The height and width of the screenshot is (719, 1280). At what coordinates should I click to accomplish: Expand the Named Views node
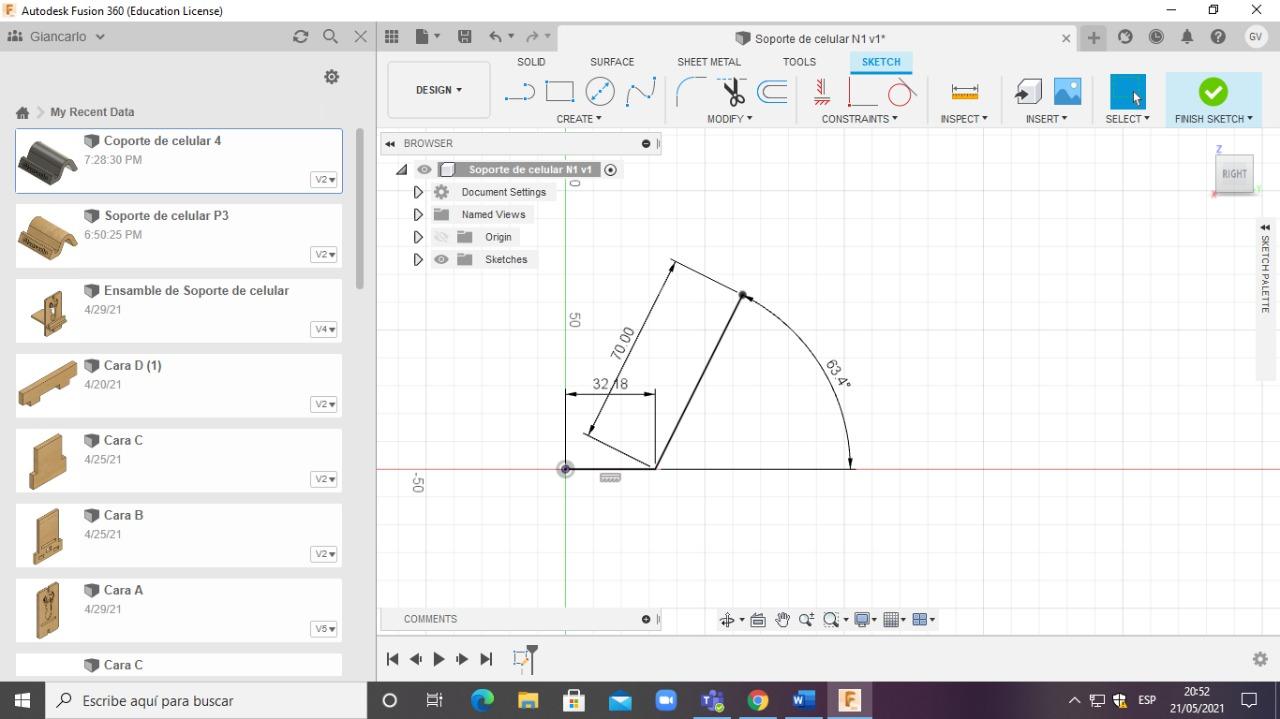[x=418, y=214]
